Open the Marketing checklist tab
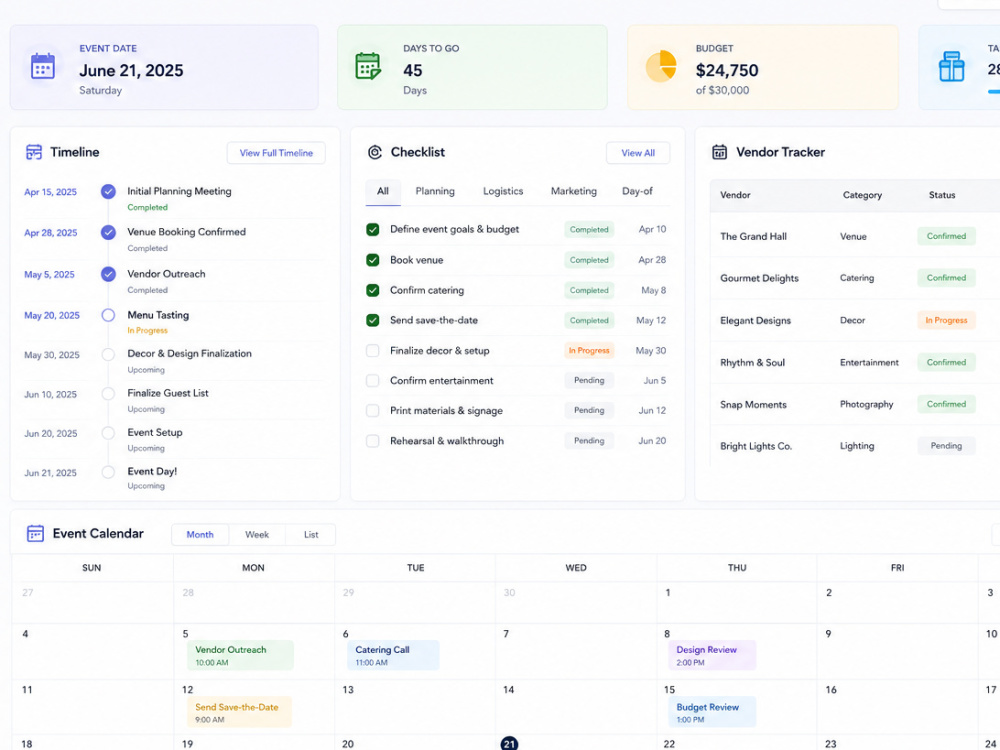Viewport: 1000px width, 750px height. [x=573, y=191]
